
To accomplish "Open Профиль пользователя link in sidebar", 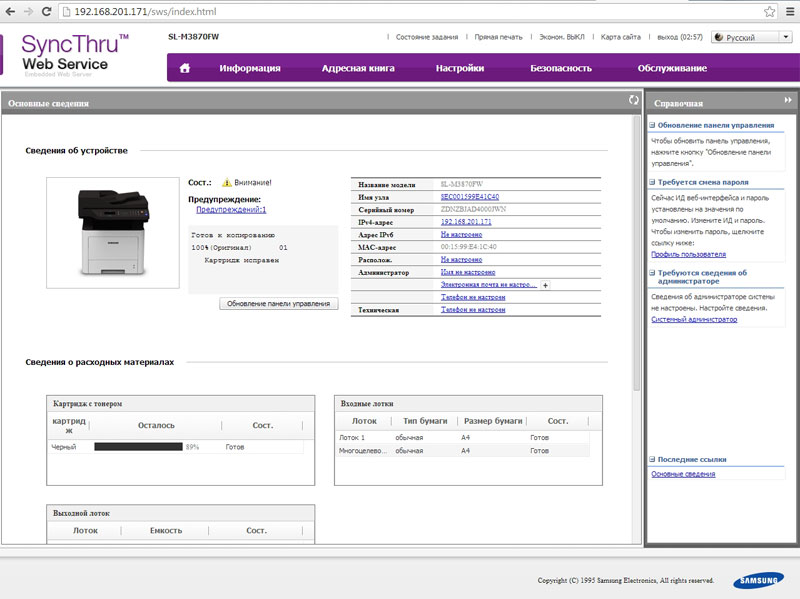I will 688,254.
